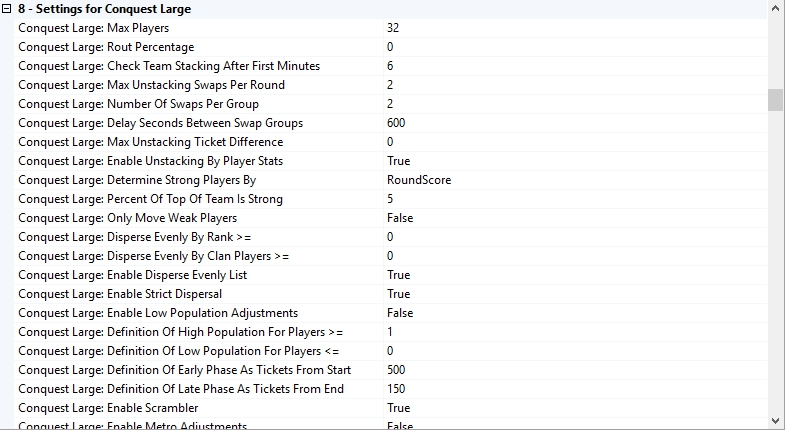This screenshot has width=788, height=431.
Task: Toggle Enable Strict Dispersal True value
Action: [398, 294]
